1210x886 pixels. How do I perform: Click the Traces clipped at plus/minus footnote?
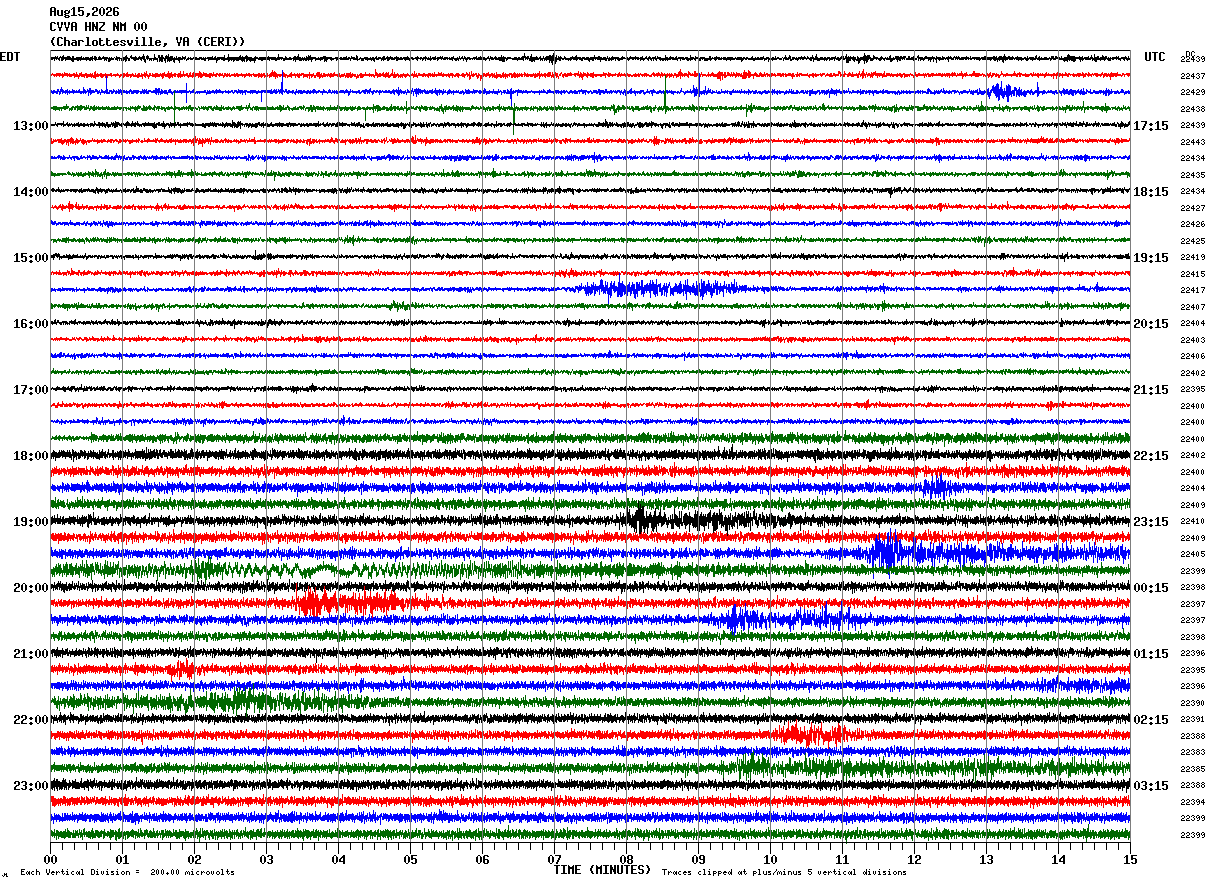[784, 872]
